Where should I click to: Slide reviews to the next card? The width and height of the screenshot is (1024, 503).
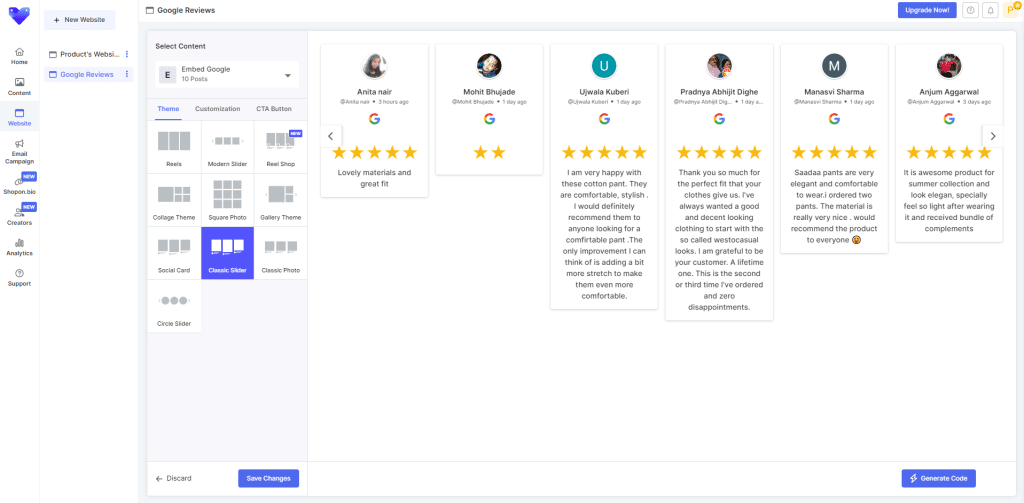992,136
